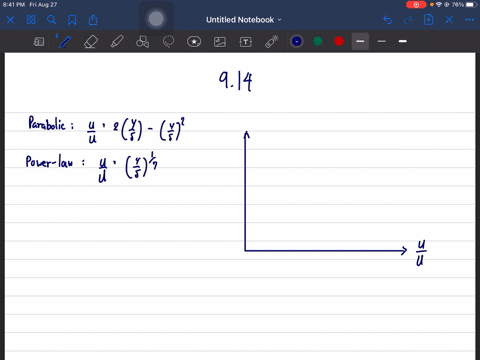Undo the last stroke
Screen dimensions: 480x360
[387, 20]
